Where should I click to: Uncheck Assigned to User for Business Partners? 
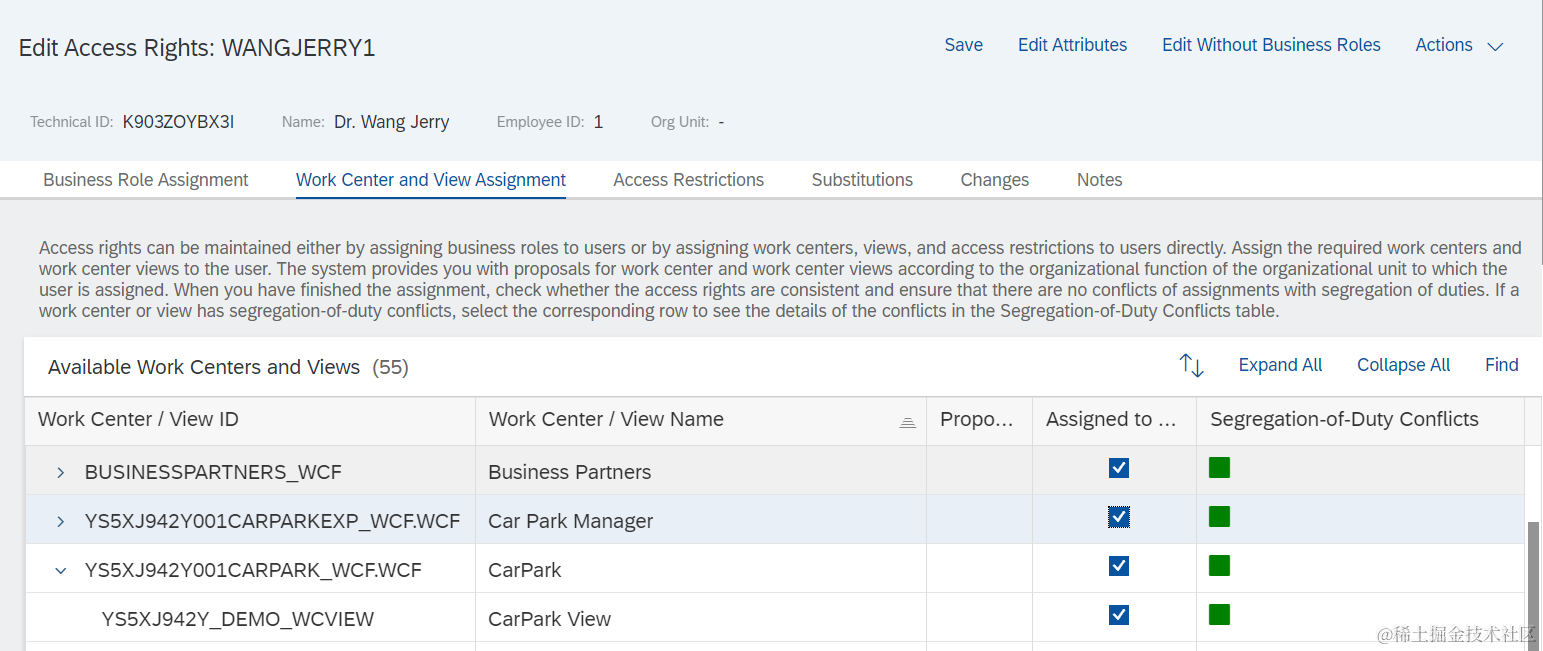click(x=1119, y=468)
